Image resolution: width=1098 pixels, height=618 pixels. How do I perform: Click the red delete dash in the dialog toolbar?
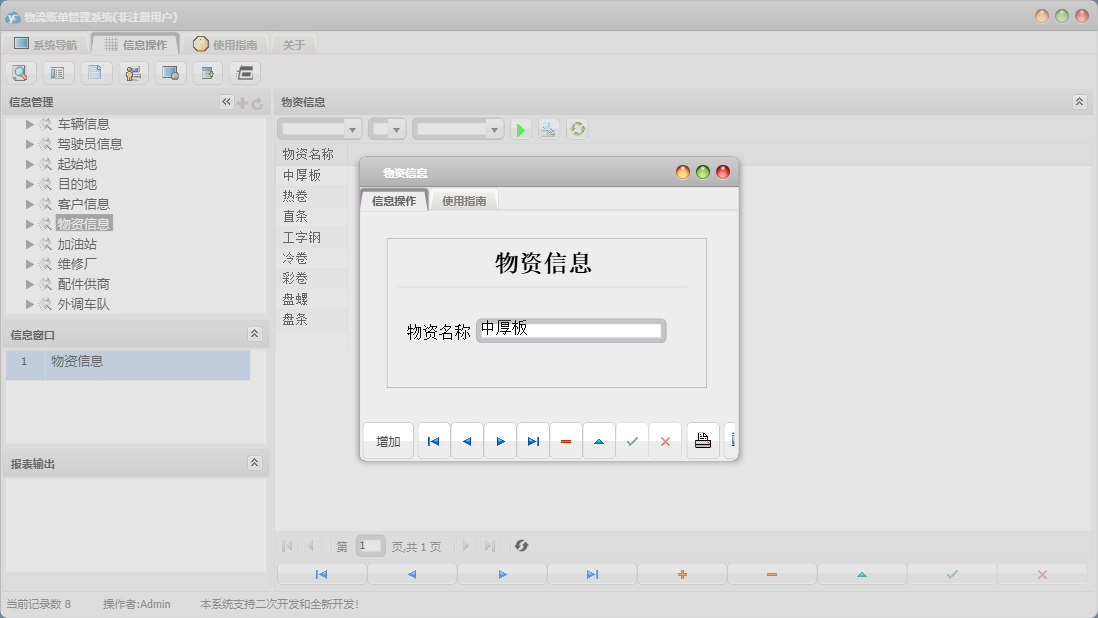(x=566, y=440)
